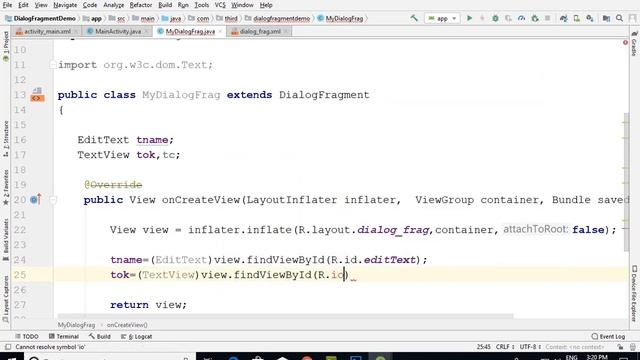Click the tool windows quick-access status bar icon
640x360 pixels.
point(8,347)
